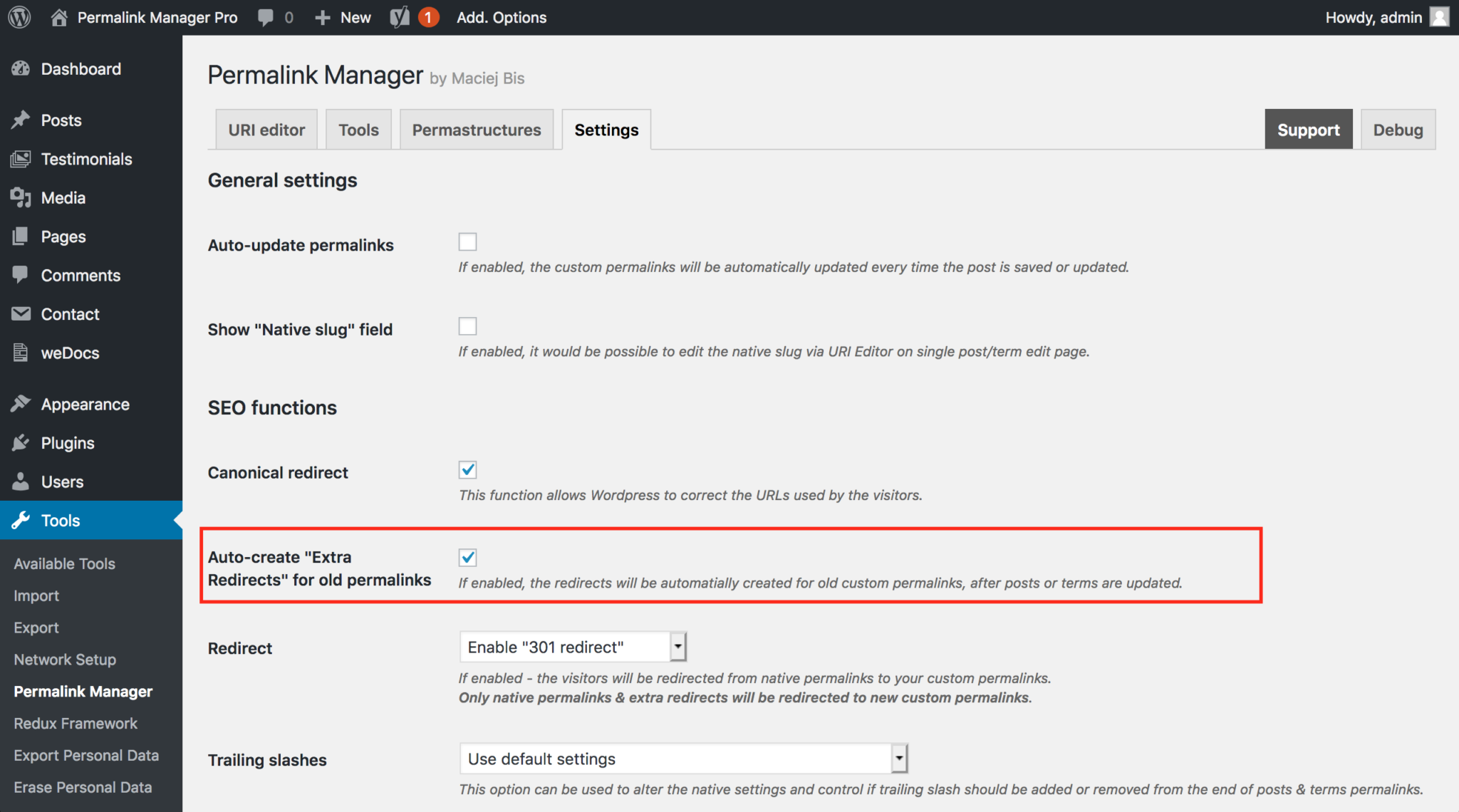Screen dimensions: 1459x812
Task: Open the Redirect dropdown
Action: [573, 647]
